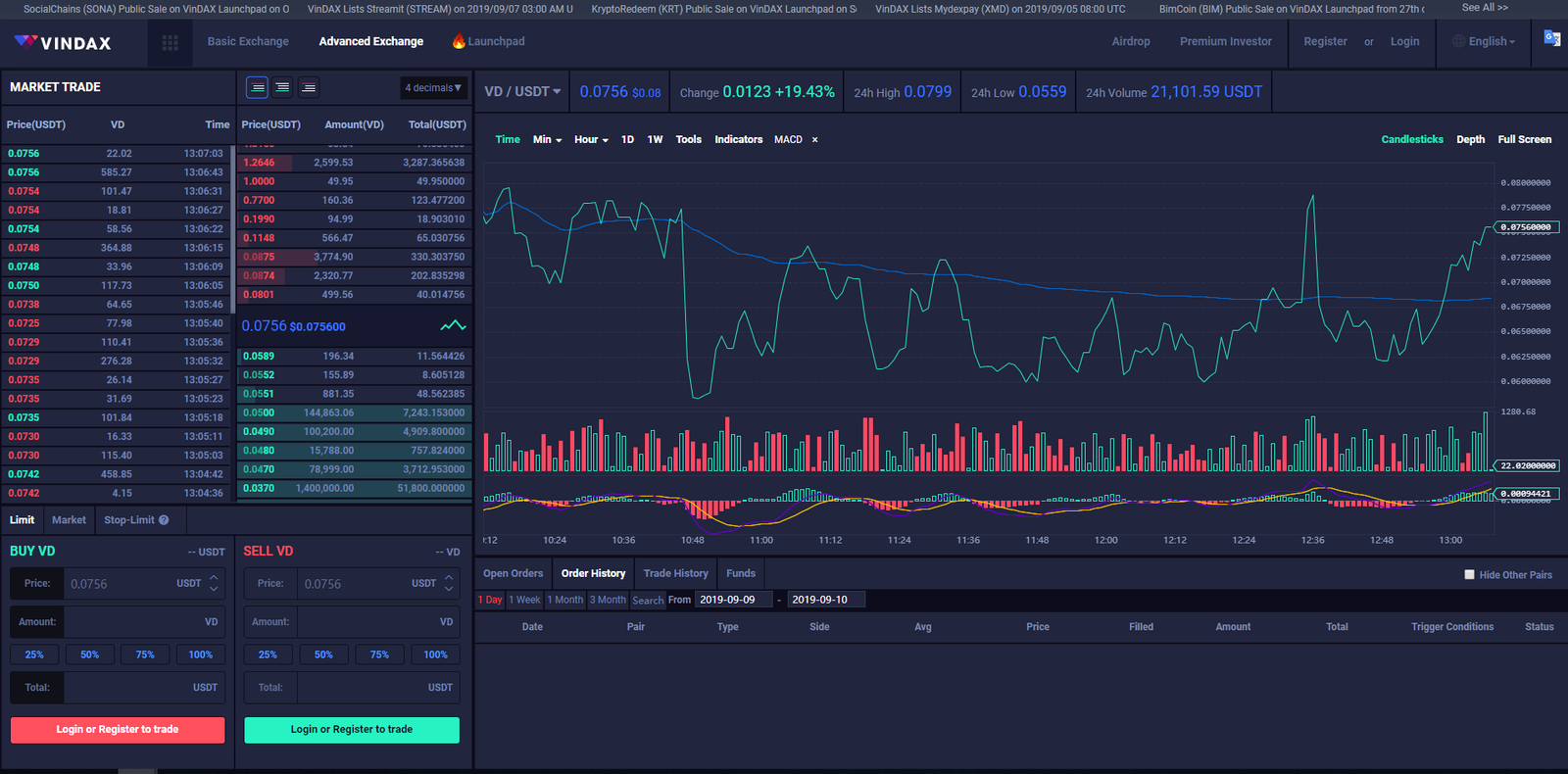The height and width of the screenshot is (774, 1568).
Task: Show buy orders only in order book
Action: click(x=282, y=88)
